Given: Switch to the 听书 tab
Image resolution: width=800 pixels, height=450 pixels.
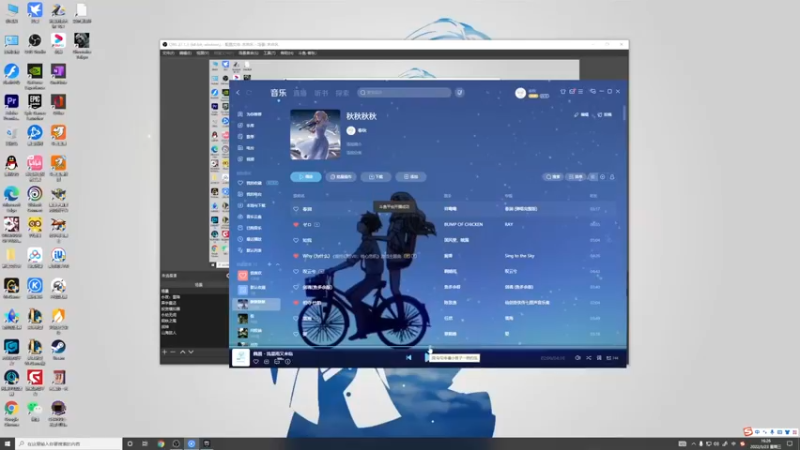Looking at the screenshot, I should pos(321,93).
